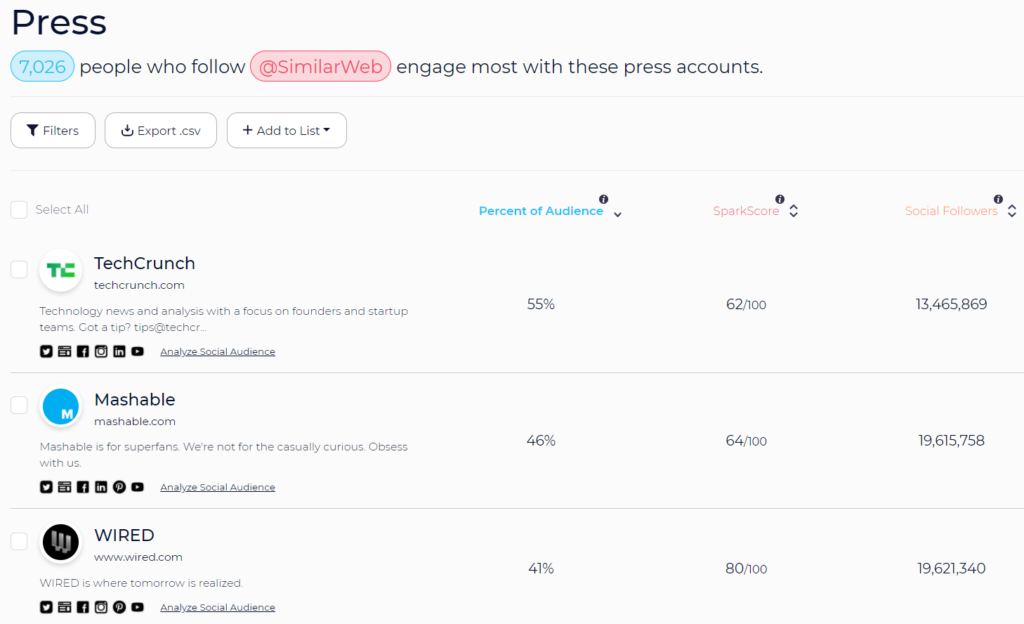
Task: Open TechCrunch's Twitter profile icon
Action: (46, 351)
